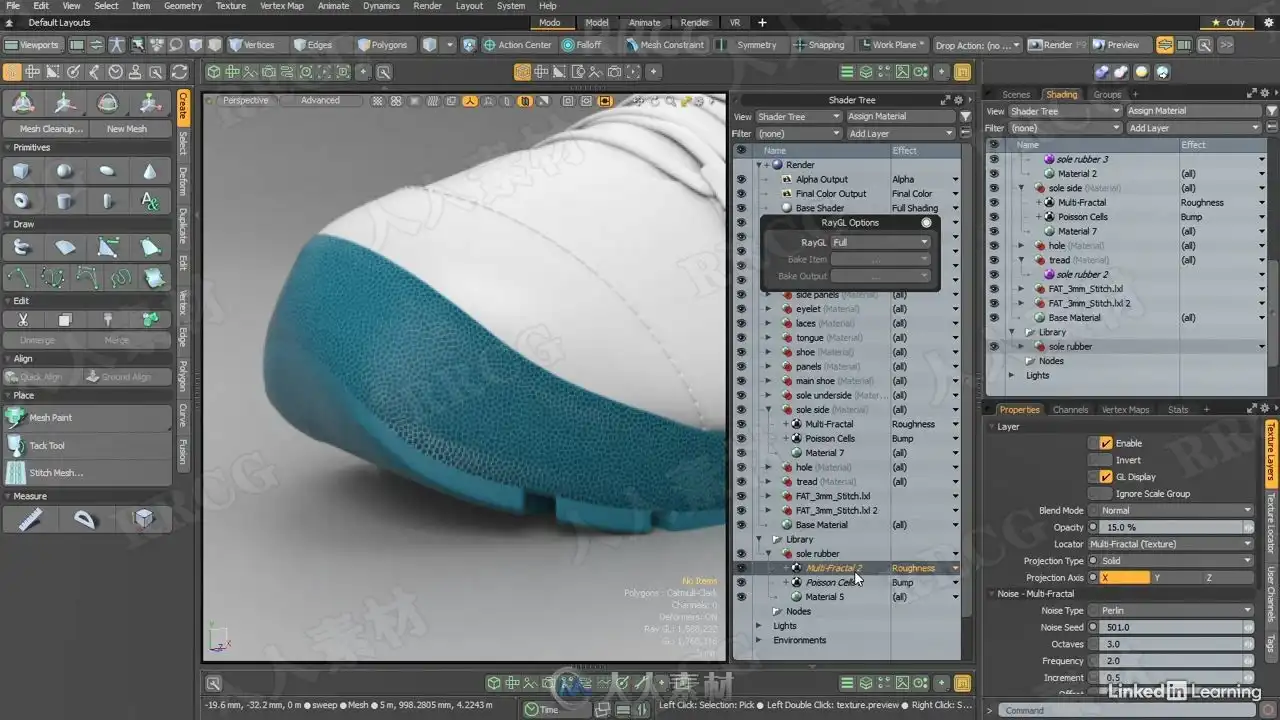Choose the Cone primitive tool
Screen dimensions: 1280x720
(x=150, y=172)
